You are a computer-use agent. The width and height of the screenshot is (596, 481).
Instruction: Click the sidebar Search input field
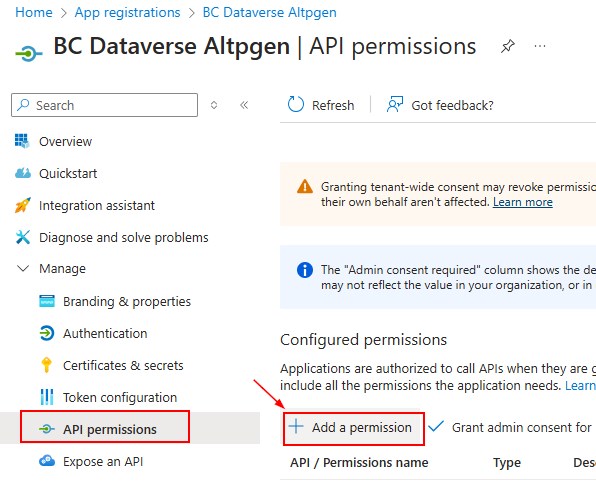[x=105, y=105]
